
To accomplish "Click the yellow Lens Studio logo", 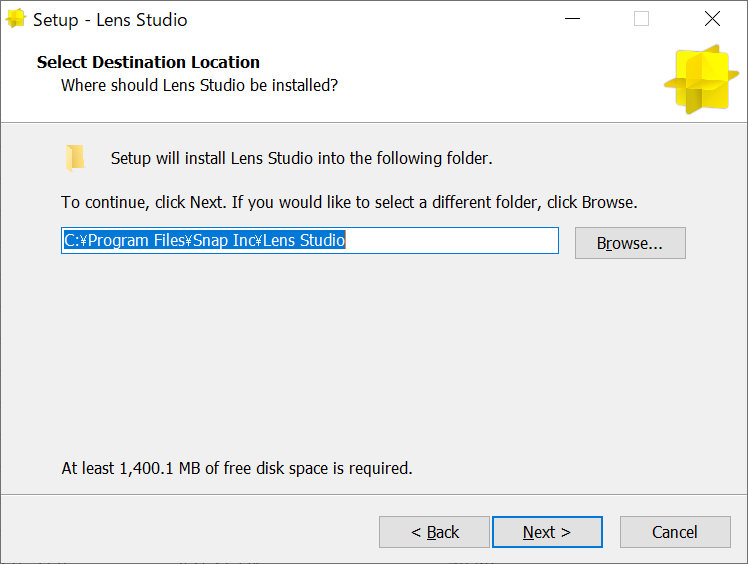I will [701, 79].
